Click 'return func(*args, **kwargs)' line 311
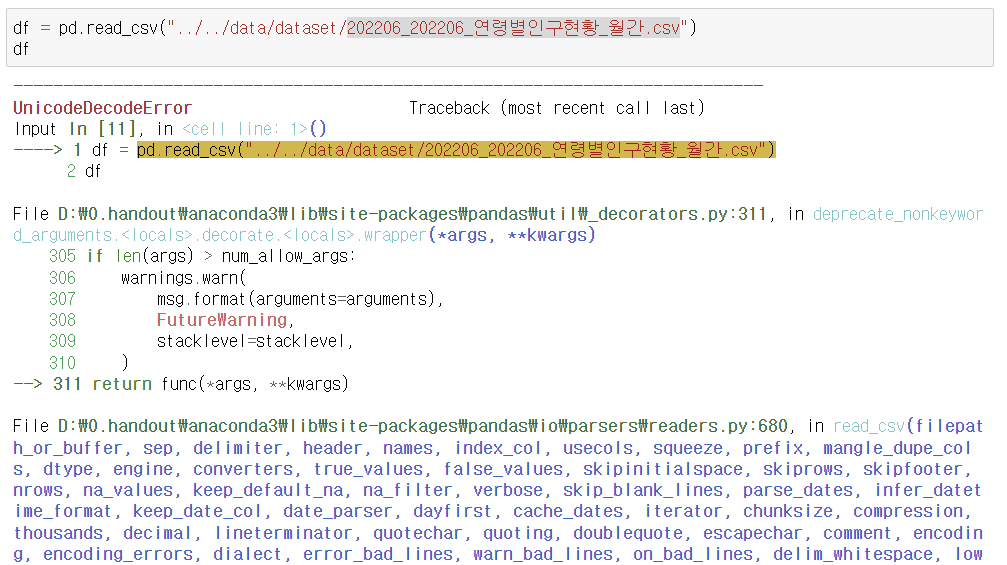Screen dimensions: 1007x565 point(220,384)
